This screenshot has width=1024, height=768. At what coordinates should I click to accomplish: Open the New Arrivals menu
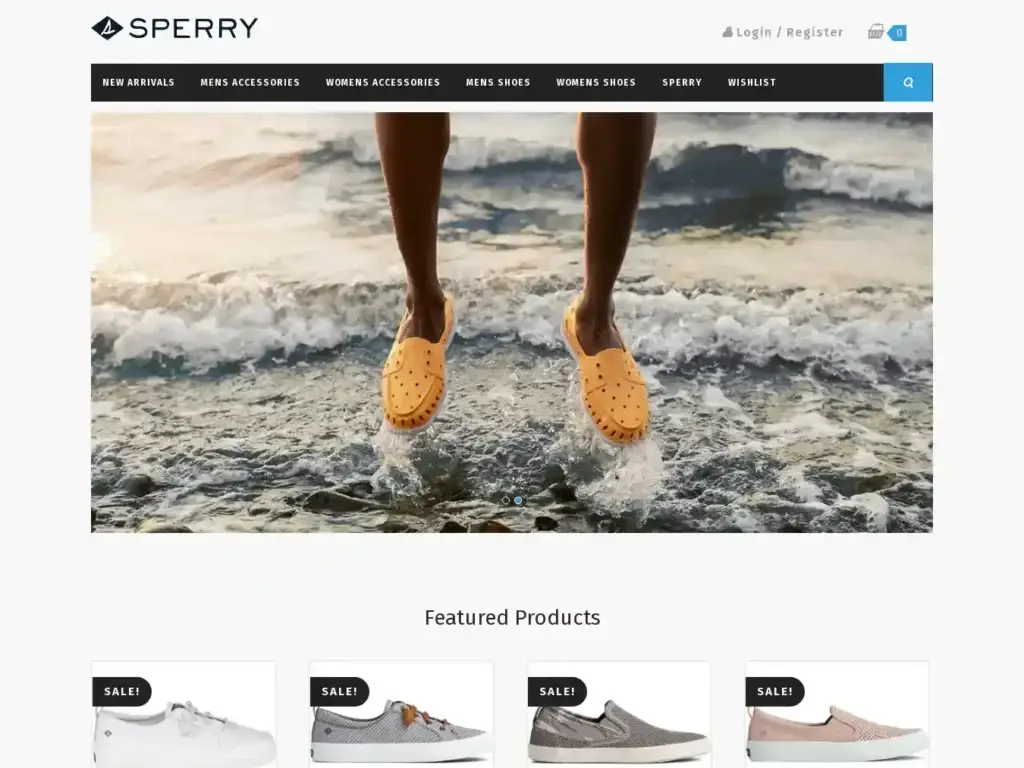tap(138, 82)
